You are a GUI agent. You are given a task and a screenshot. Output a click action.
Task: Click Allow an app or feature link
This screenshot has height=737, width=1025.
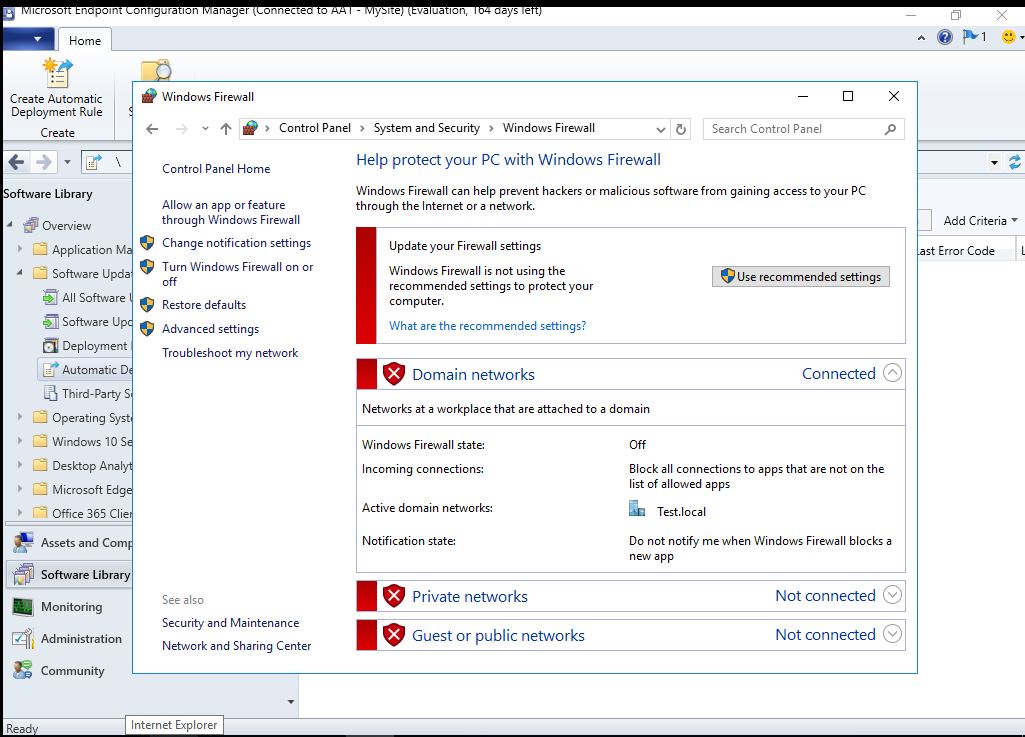coord(231,213)
